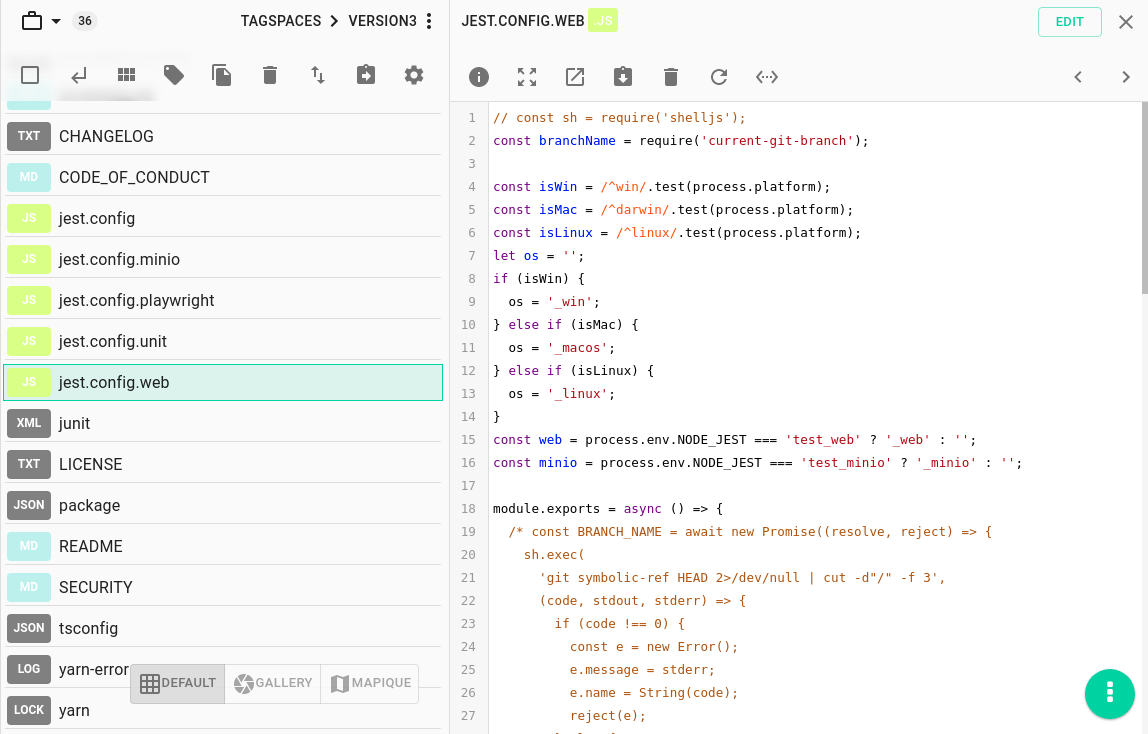Switch to the Gallery perspective
This screenshot has width=1148, height=734.
click(273, 683)
